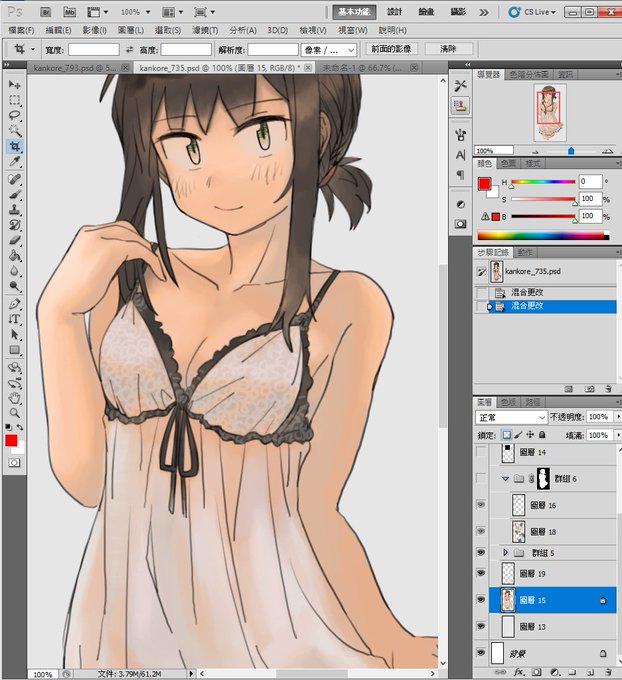The width and height of the screenshot is (622, 680).
Task: Open the 視窗(W) menu
Action: click(353, 30)
